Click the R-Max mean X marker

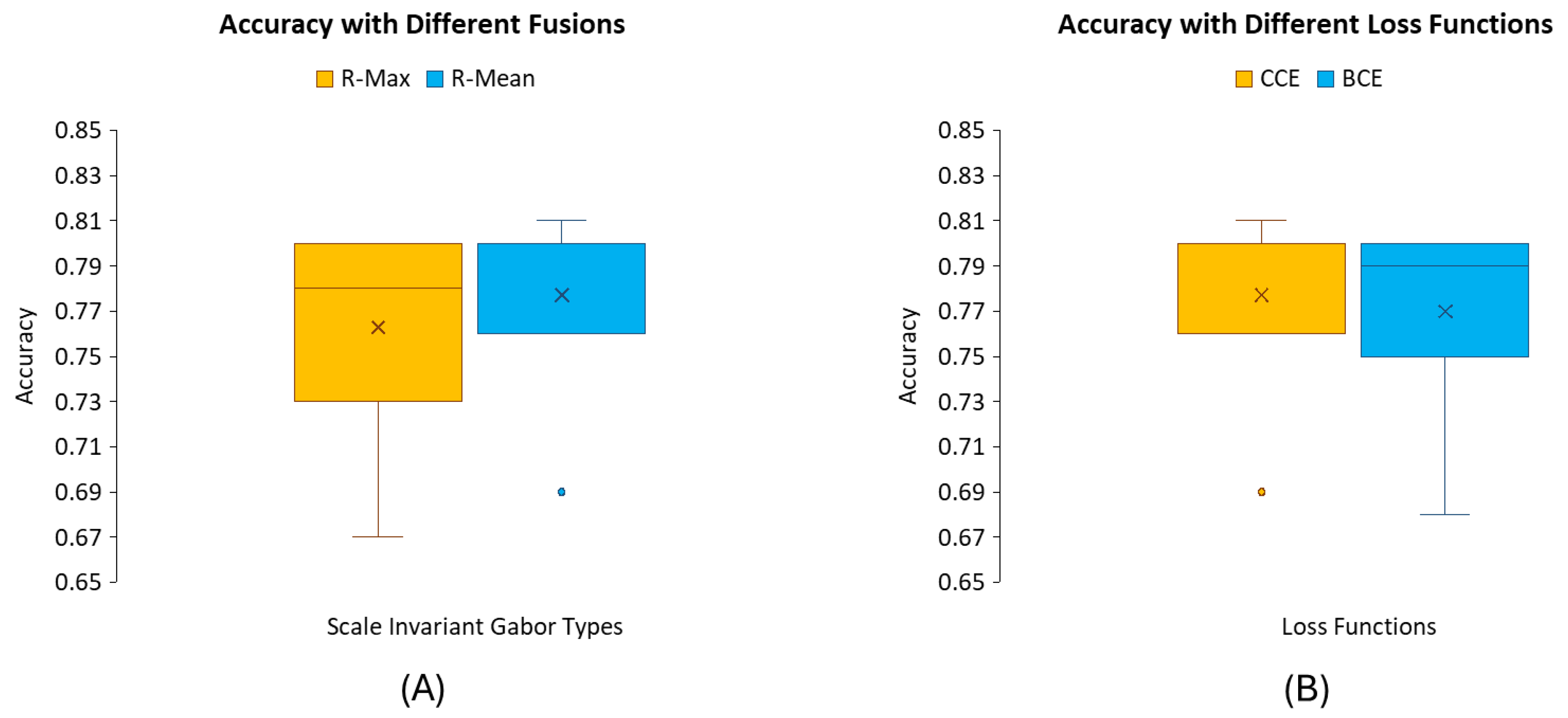click(378, 327)
